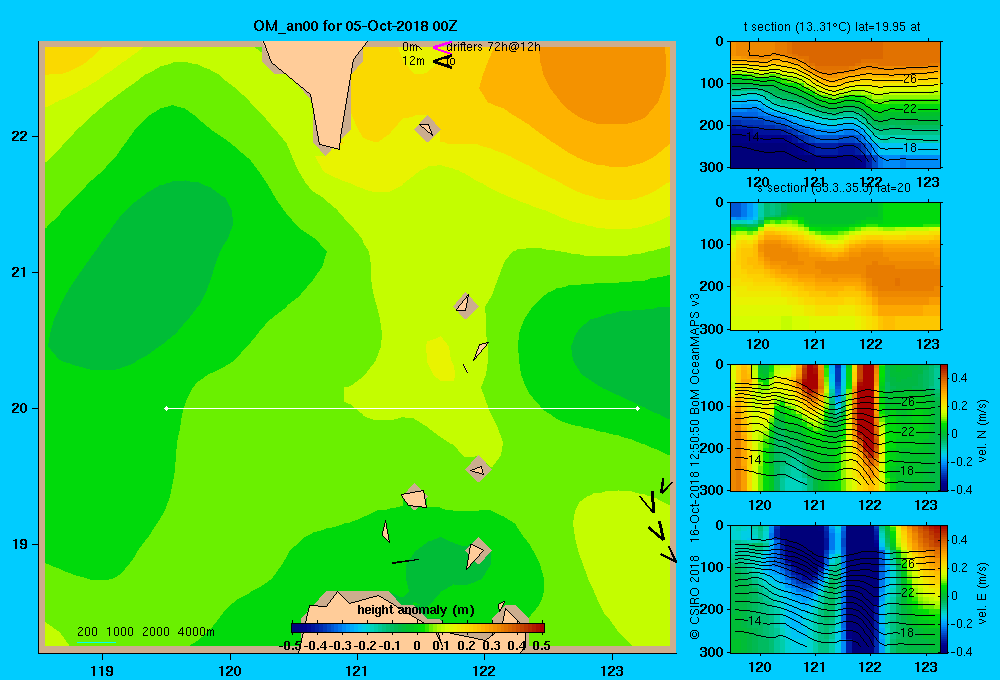Click the vel. E velocity colorbar

[x=944, y=589]
